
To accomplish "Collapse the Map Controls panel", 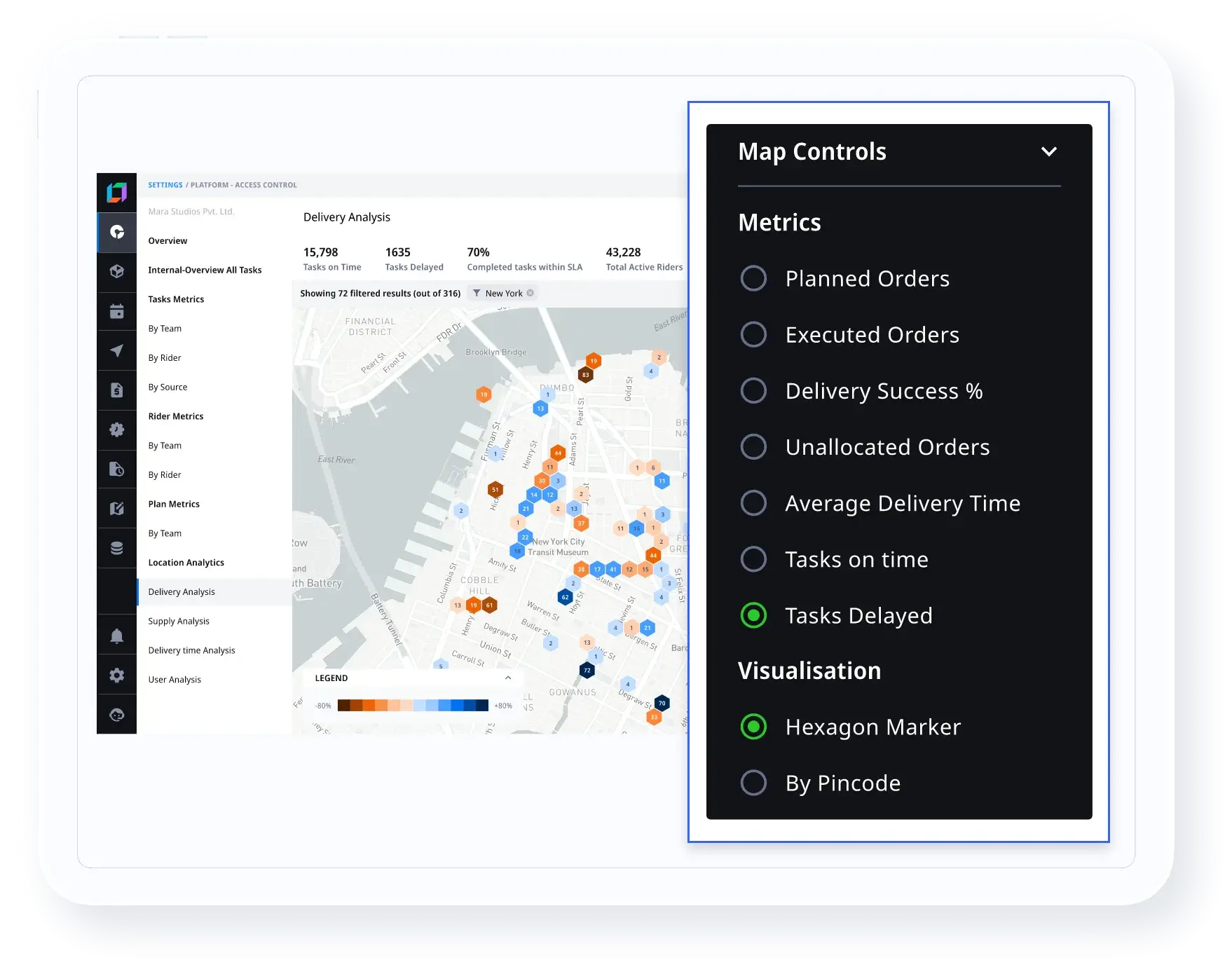I will click(x=1049, y=151).
